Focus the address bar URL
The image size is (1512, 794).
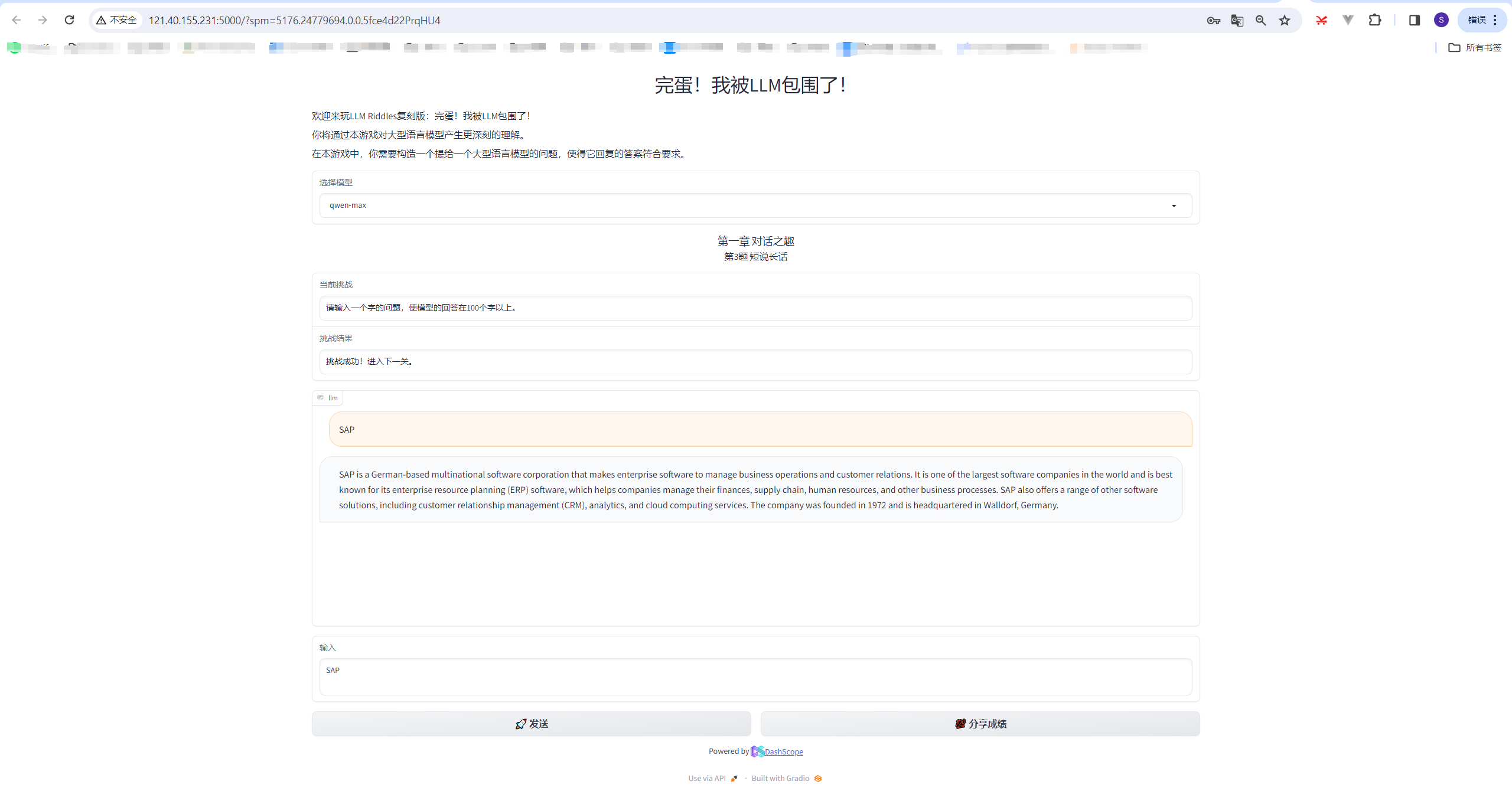coord(294,21)
